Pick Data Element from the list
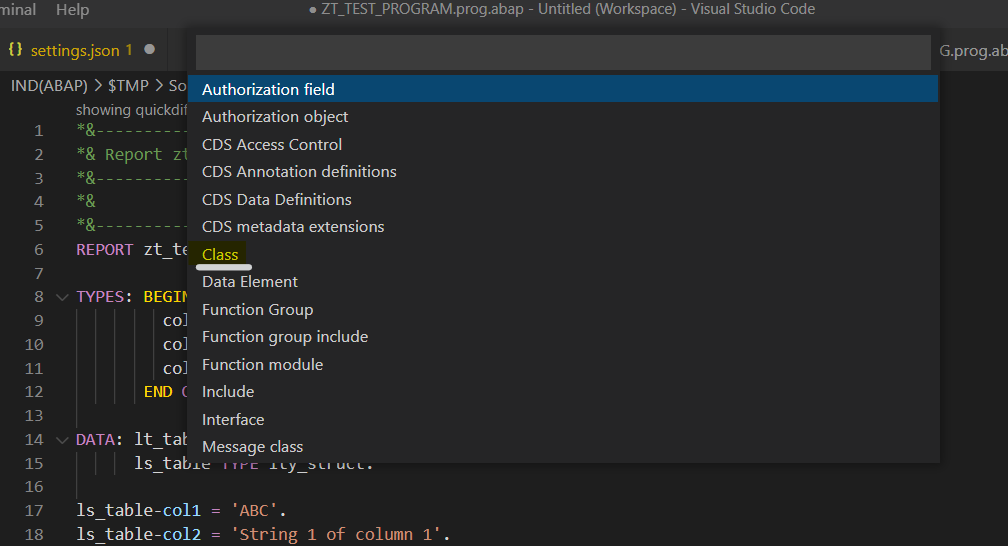The width and height of the screenshot is (1008, 546). pyautogui.click(x=250, y=282)
